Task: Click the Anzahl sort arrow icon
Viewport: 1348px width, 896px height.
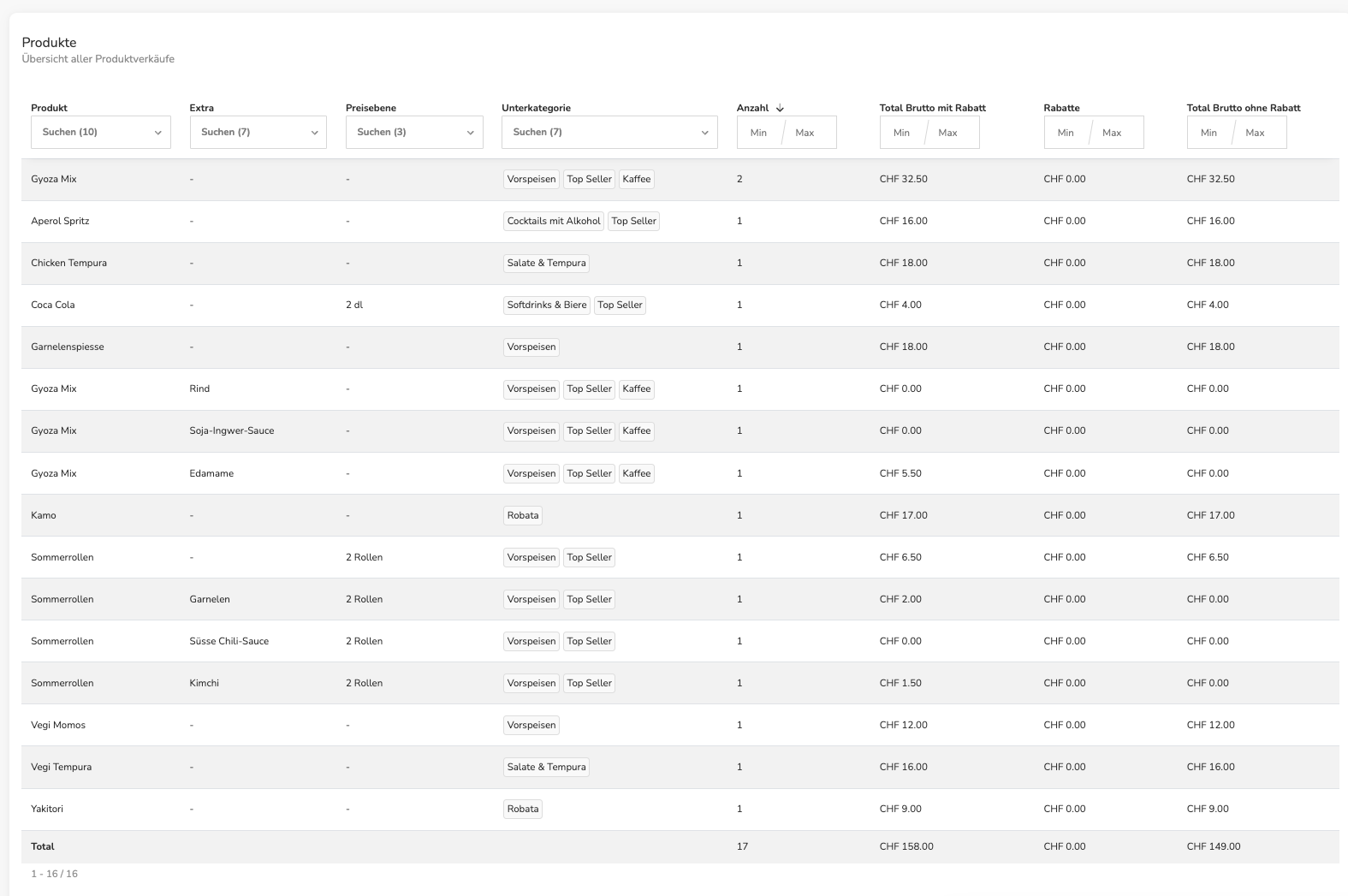Action: [780, 108]
